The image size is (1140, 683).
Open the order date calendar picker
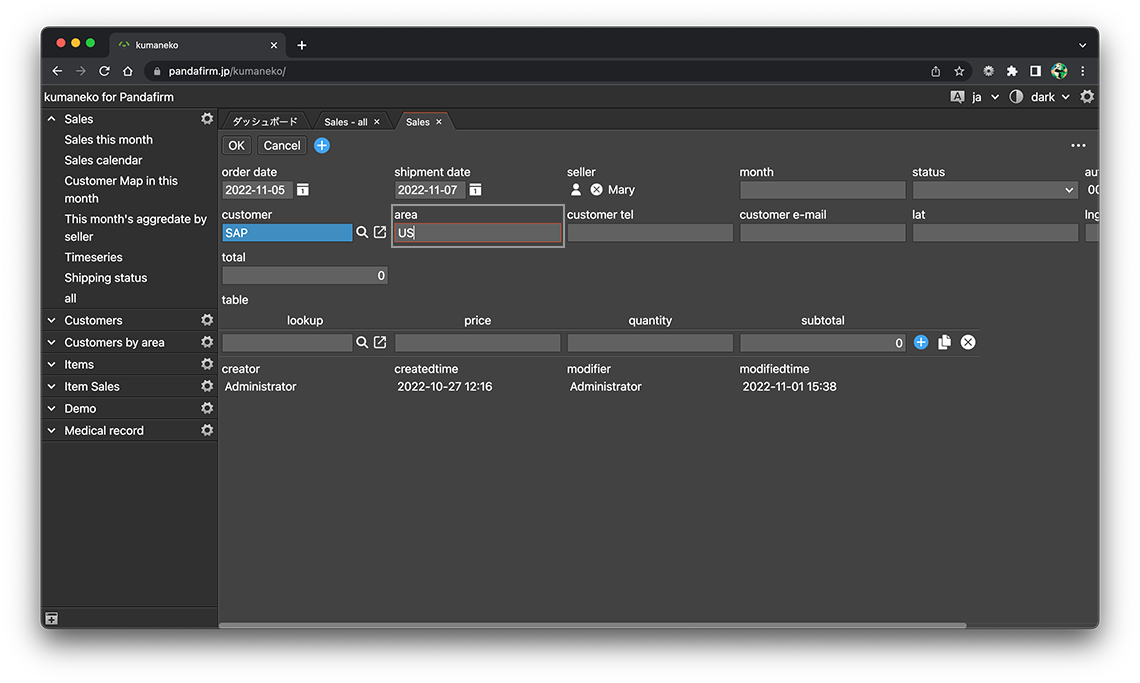[x=303, y=190]
